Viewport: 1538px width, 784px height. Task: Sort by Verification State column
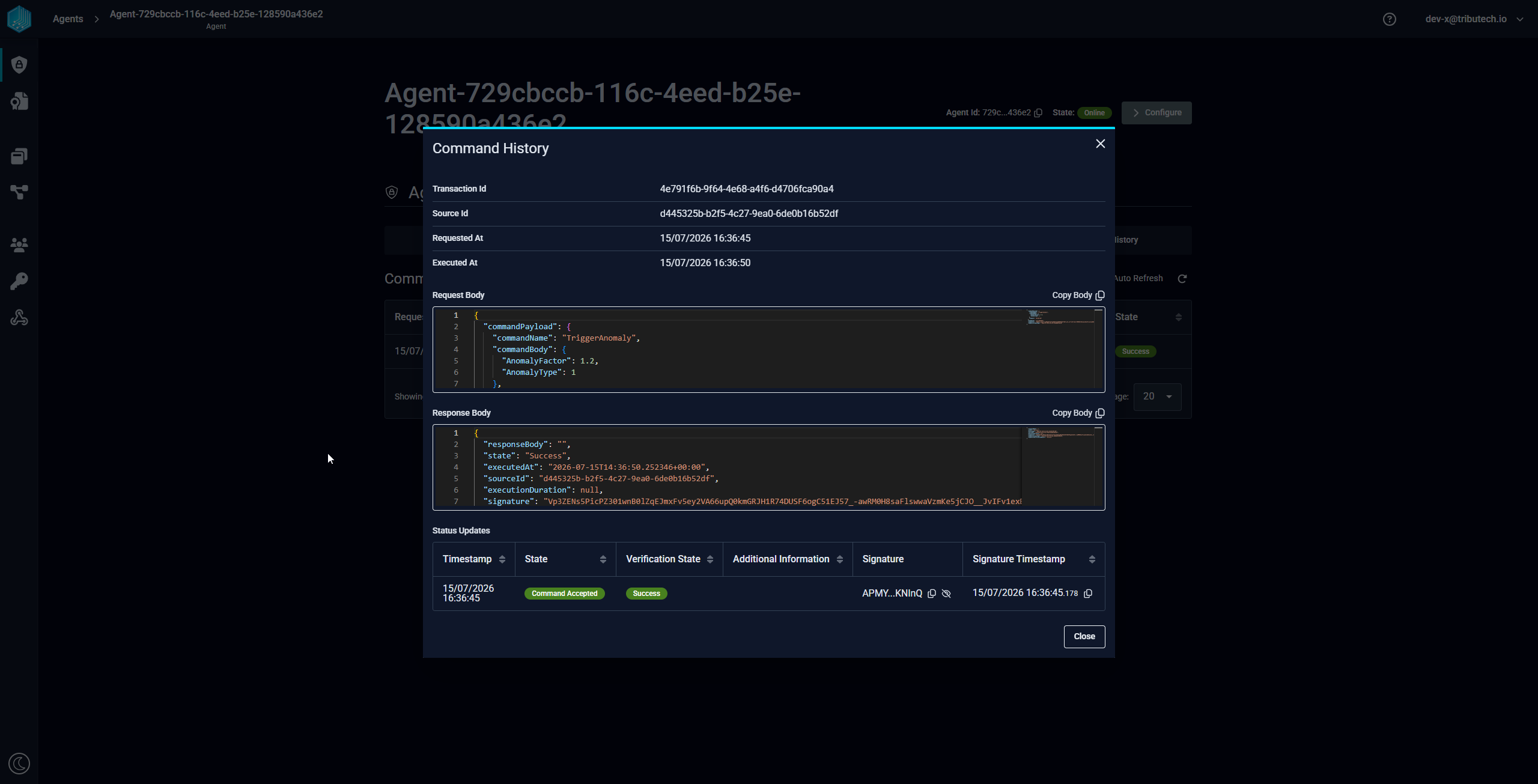[x=710, y=559]
